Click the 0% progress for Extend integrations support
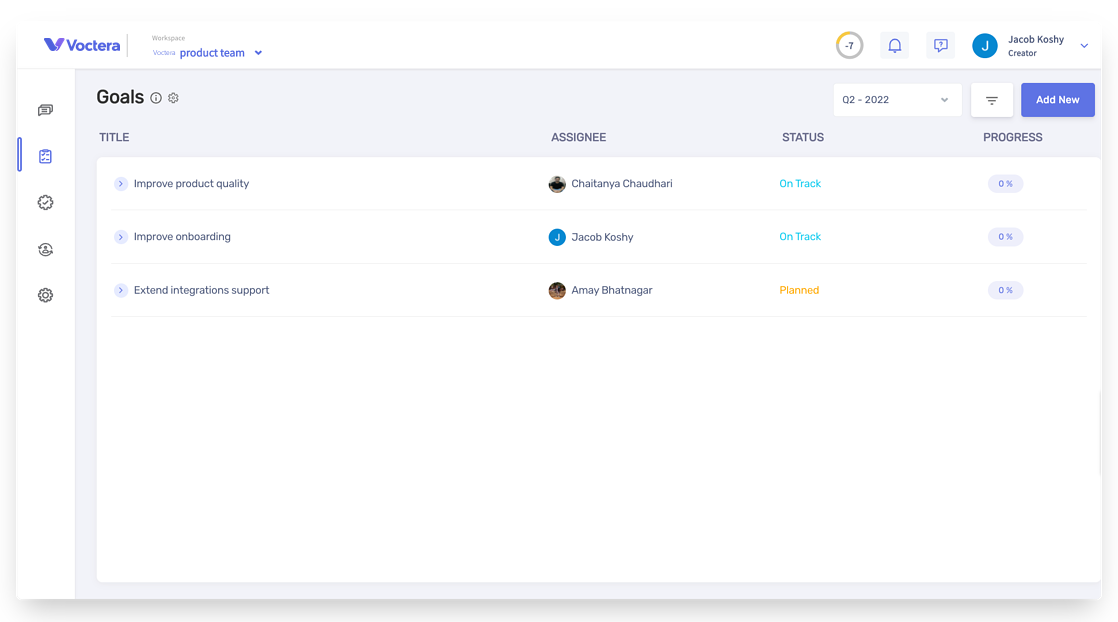The width and height of the screenshot is (1118, 622). [x=1005, y=290]
